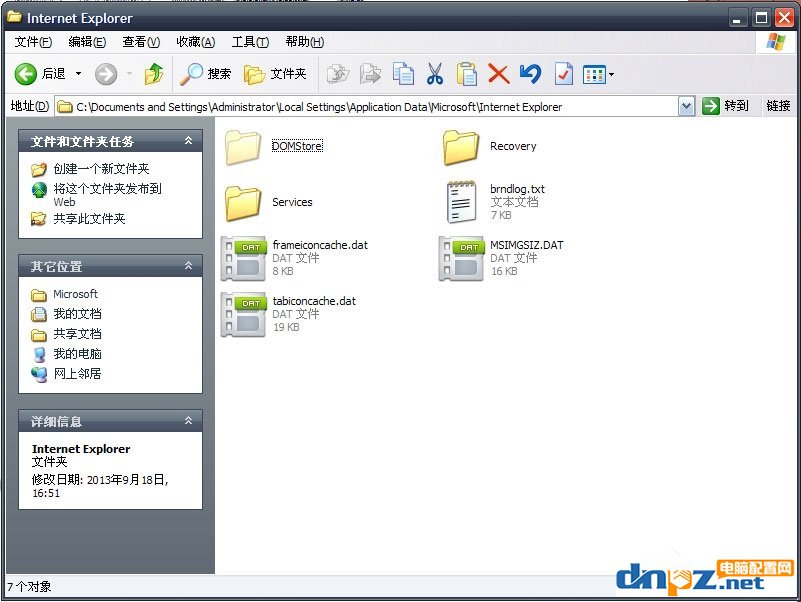Go up one folder level
Viewport: 801px width, 602px height.
[154, 75]
